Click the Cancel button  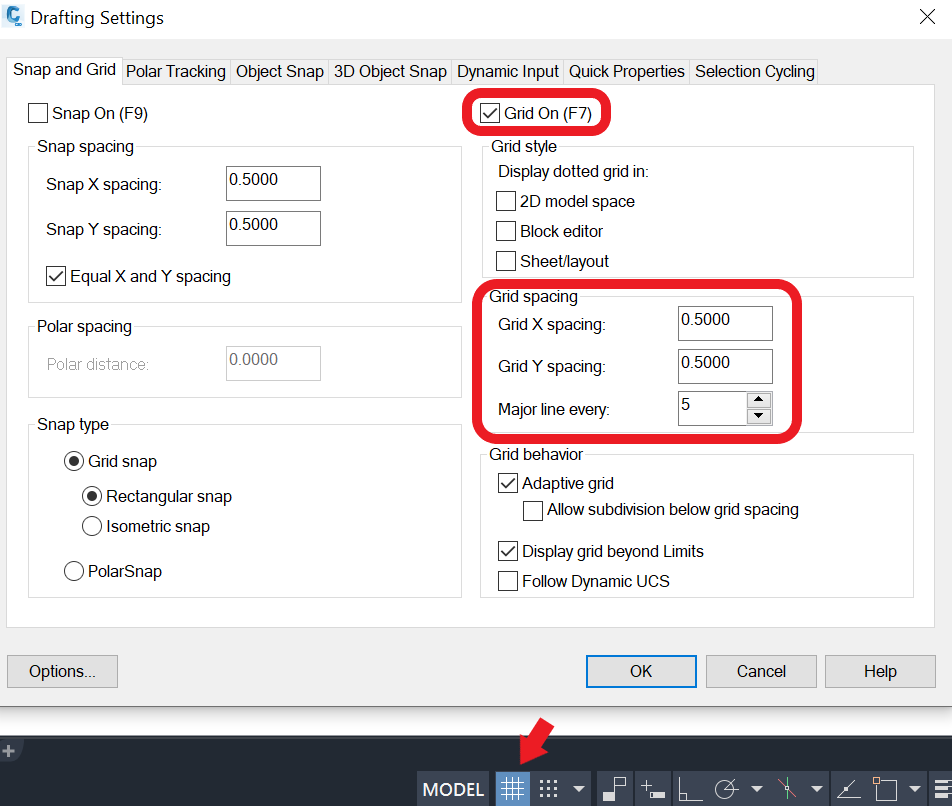pyautogui.click(x=761, y=671)
